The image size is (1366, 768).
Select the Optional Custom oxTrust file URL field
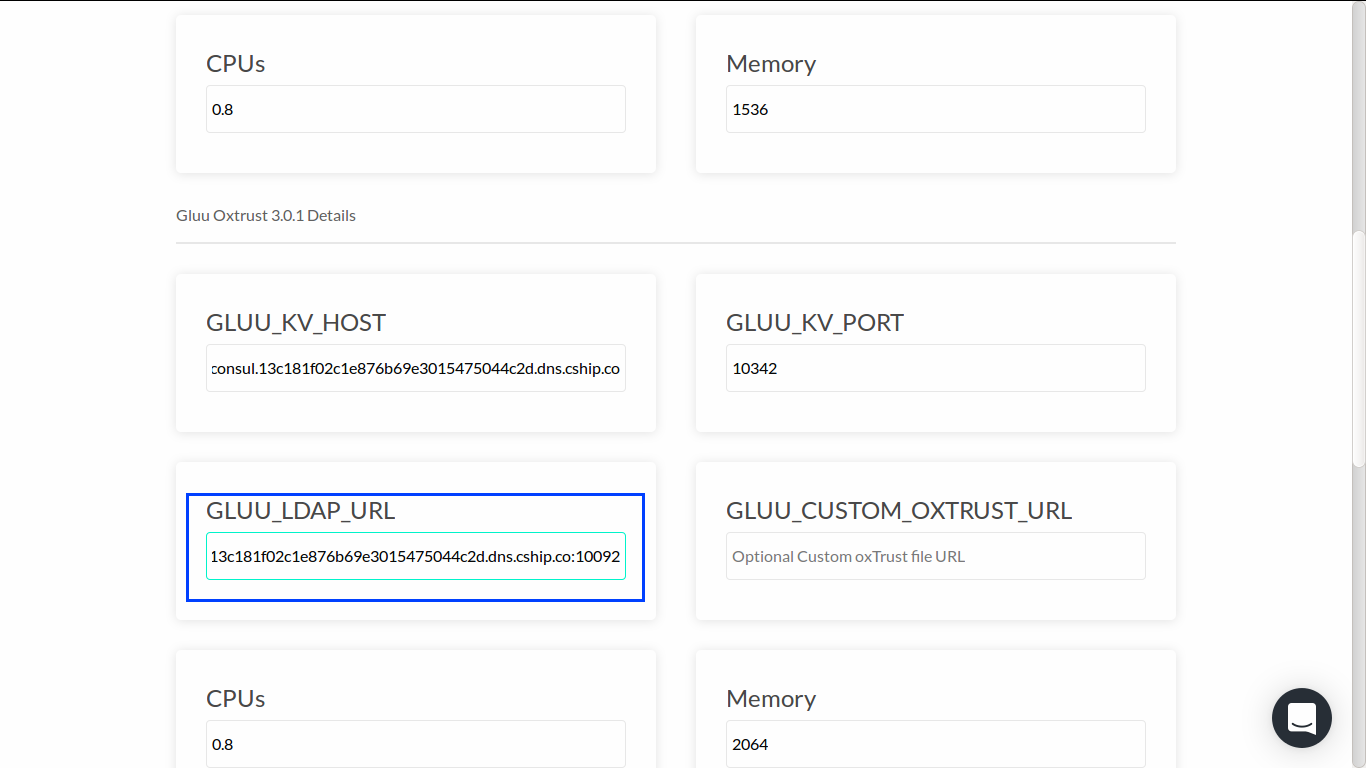click(x=935, y=556)
